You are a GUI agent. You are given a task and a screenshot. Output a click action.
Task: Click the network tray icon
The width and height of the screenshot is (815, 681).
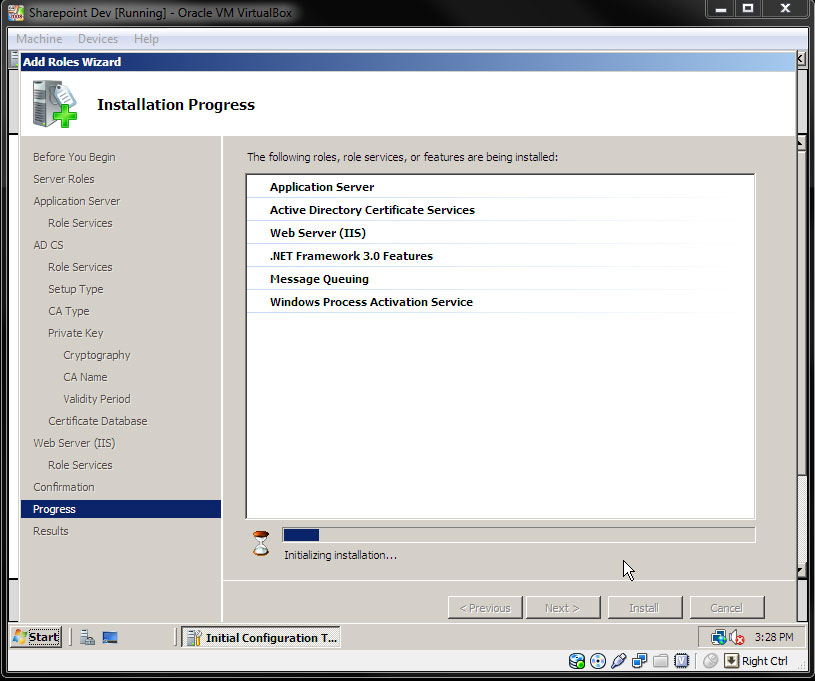point(719,637)
